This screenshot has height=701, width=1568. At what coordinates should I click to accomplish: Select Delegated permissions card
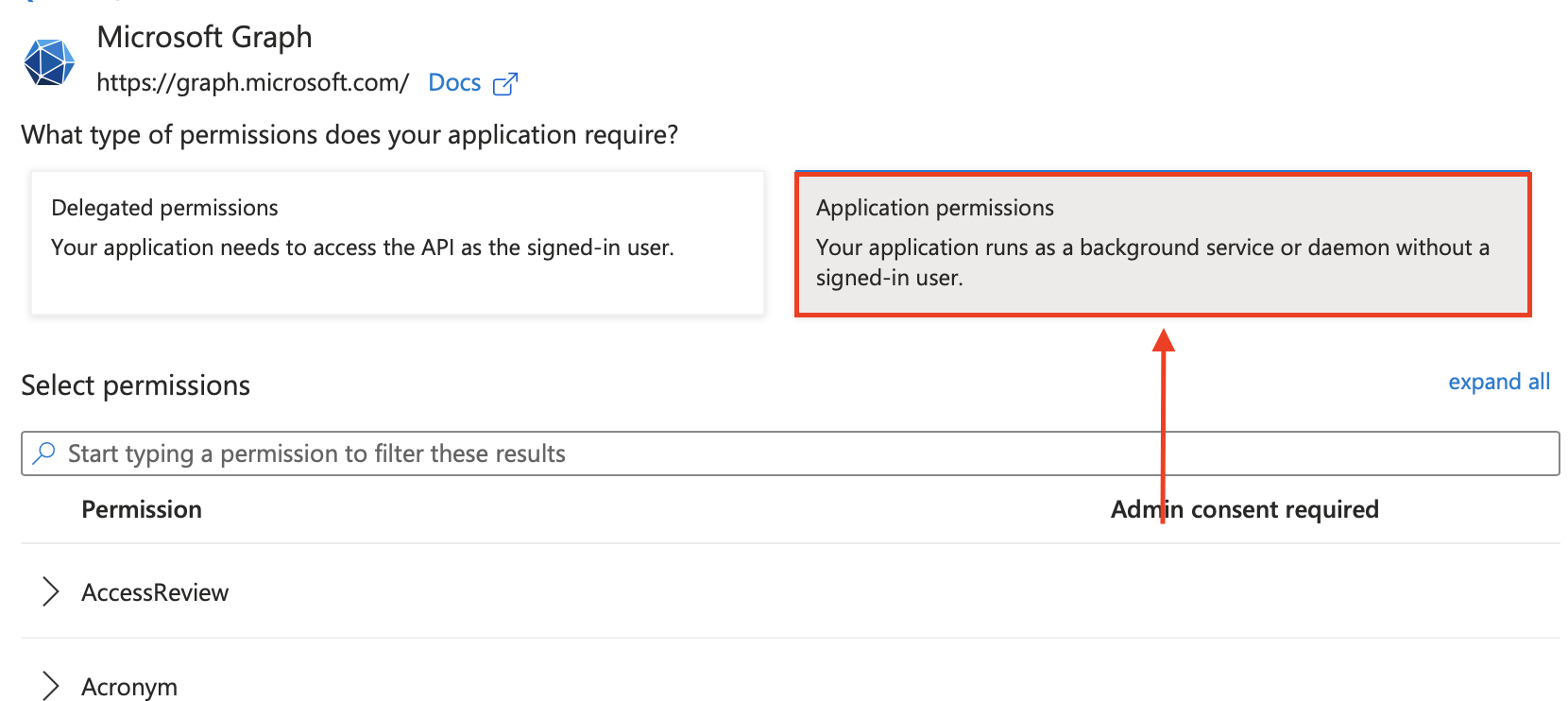398,243
